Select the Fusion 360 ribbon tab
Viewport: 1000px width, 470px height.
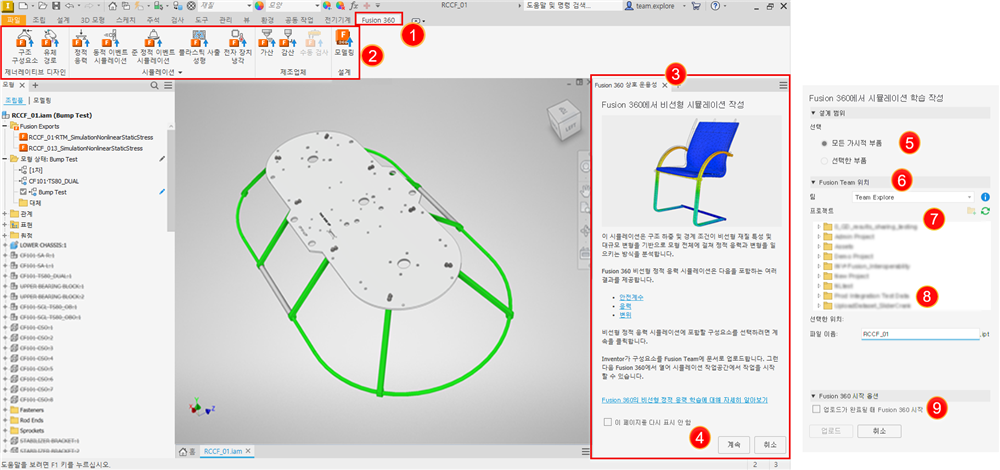[x=379, y=20]
